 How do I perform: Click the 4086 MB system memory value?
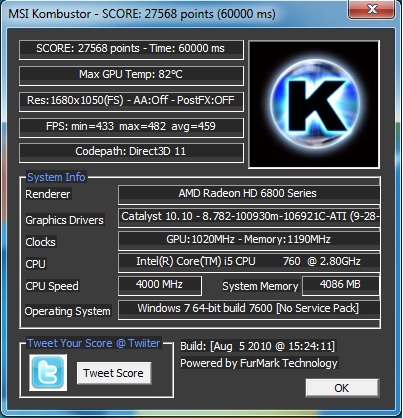[341, 285]
